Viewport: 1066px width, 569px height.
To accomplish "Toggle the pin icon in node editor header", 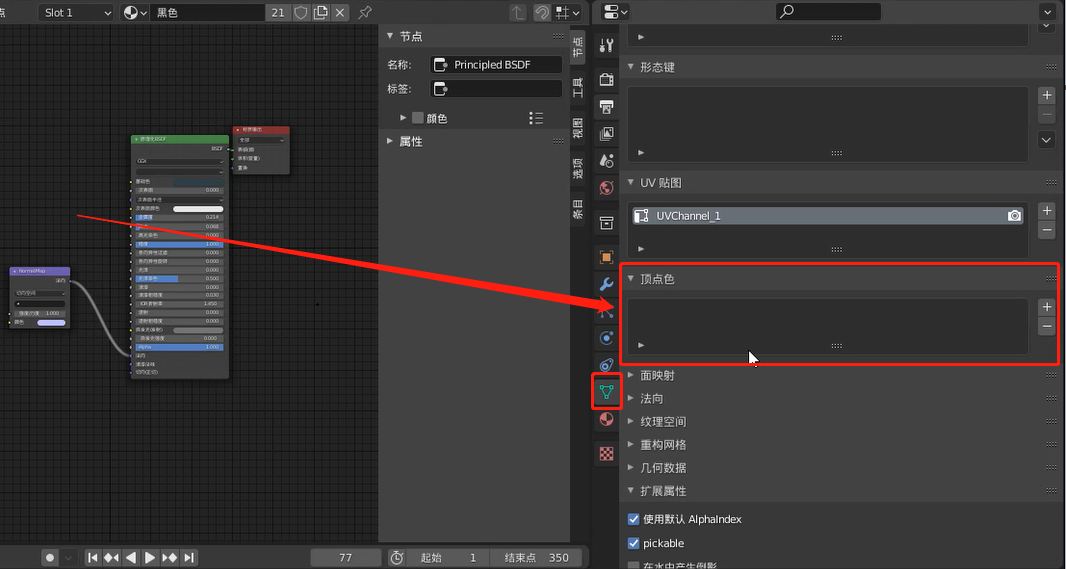I will coord(365,12).
